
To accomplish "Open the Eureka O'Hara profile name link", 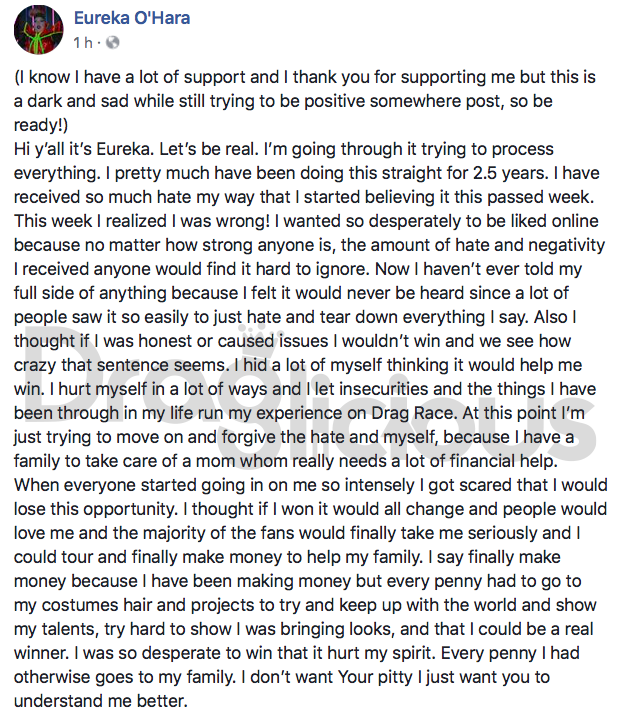I will pyautogui.click(x=132, y=18).
